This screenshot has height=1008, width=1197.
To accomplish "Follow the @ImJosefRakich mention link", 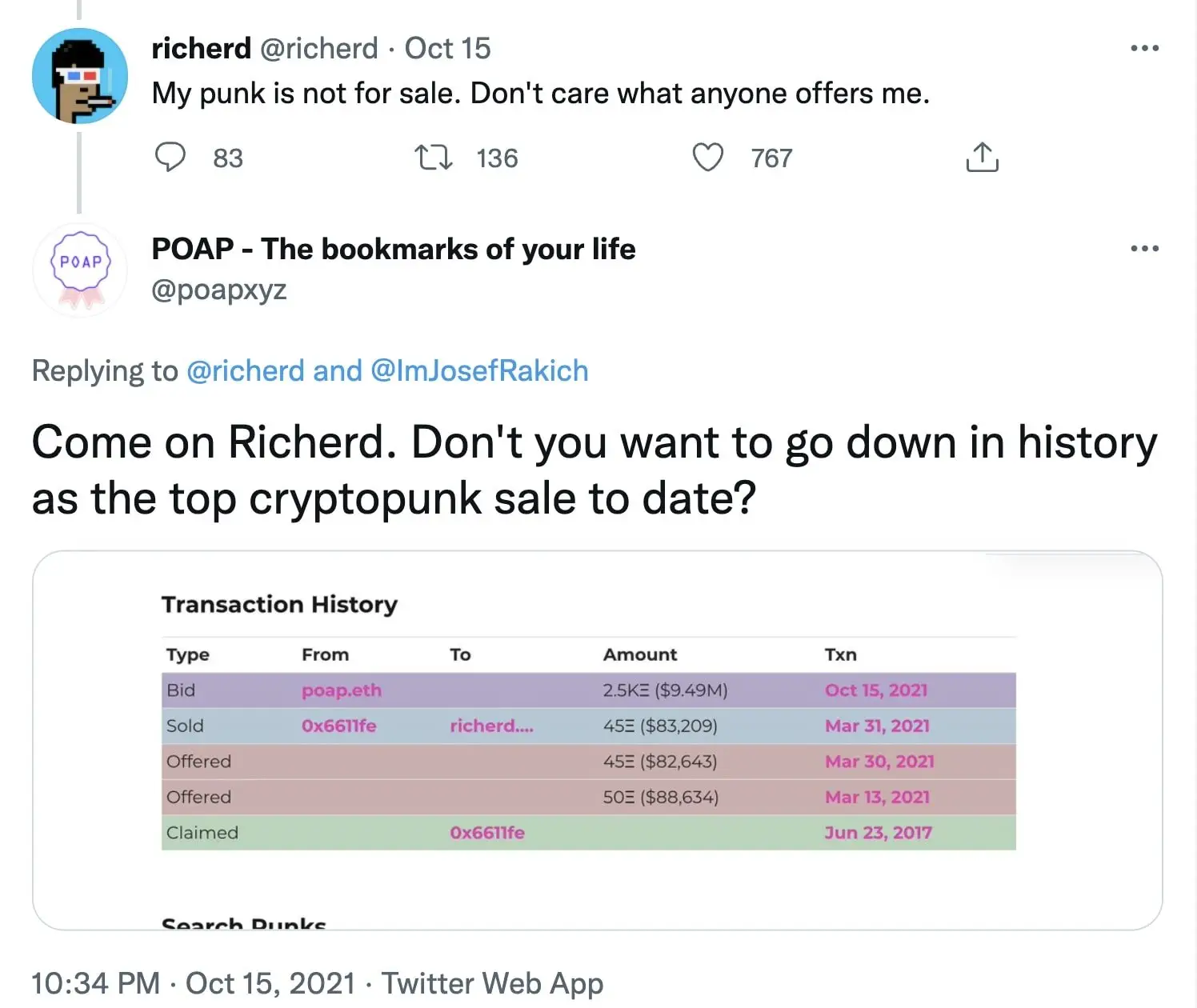I will 479,371.
